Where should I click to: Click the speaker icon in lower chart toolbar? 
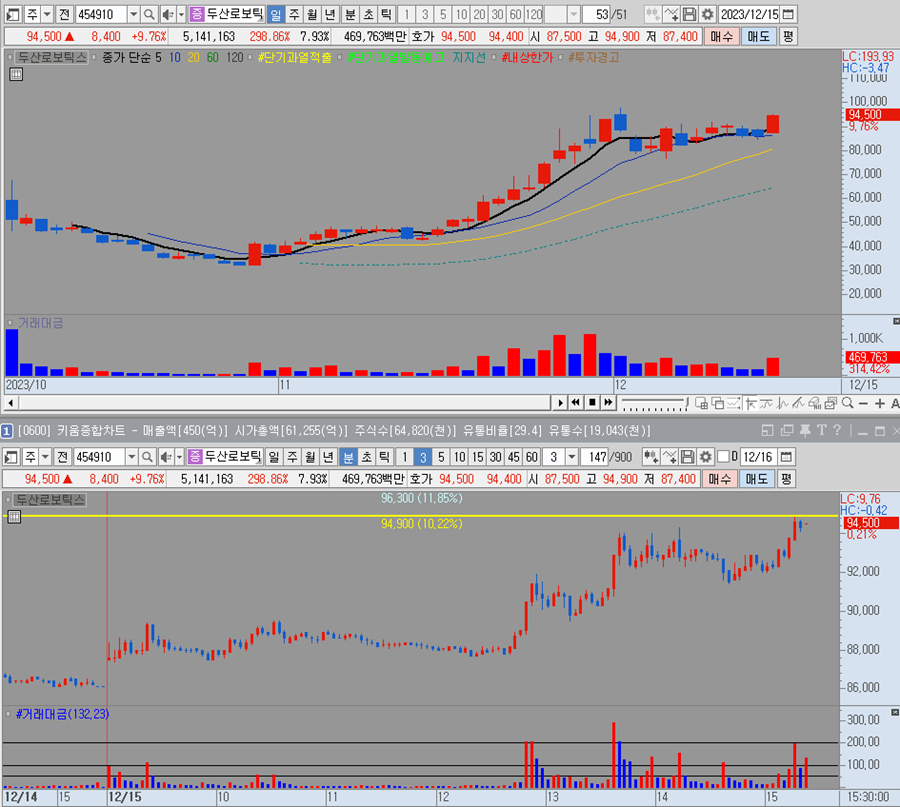point(165,457)
